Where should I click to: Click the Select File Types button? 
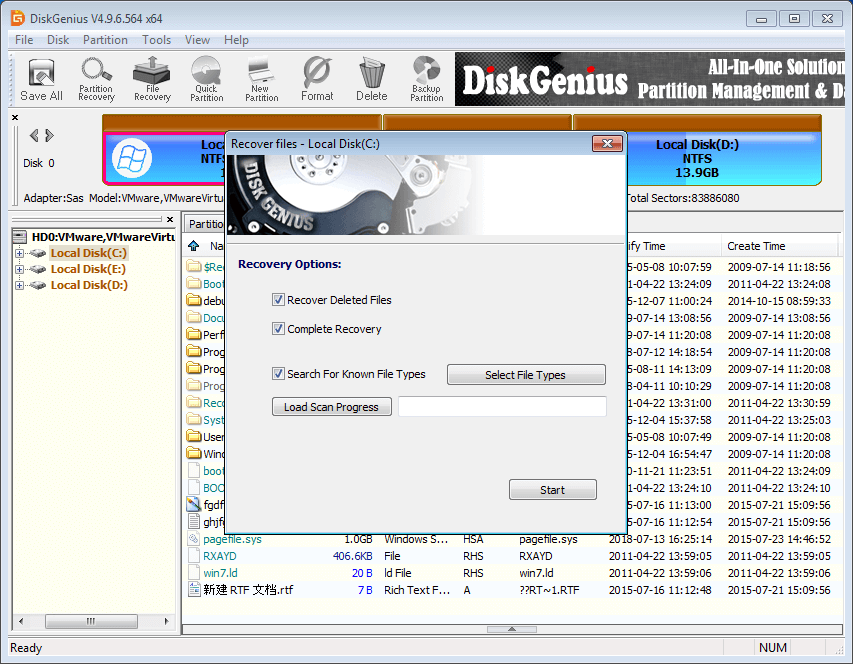pyautogui.click(x=526, y=375)
